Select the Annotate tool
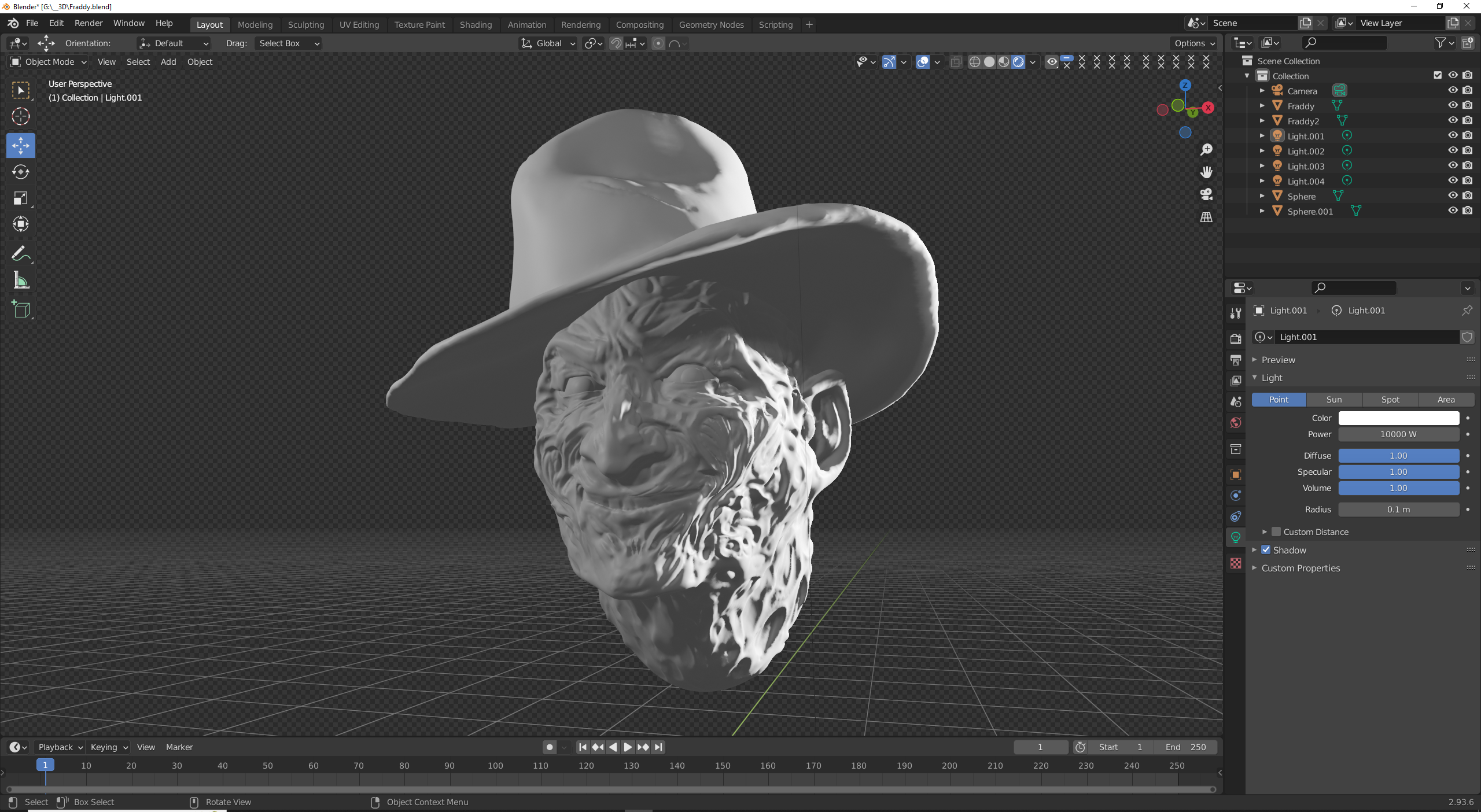The width and height of the screenshot is (1481, 812). tap(21, 254)
